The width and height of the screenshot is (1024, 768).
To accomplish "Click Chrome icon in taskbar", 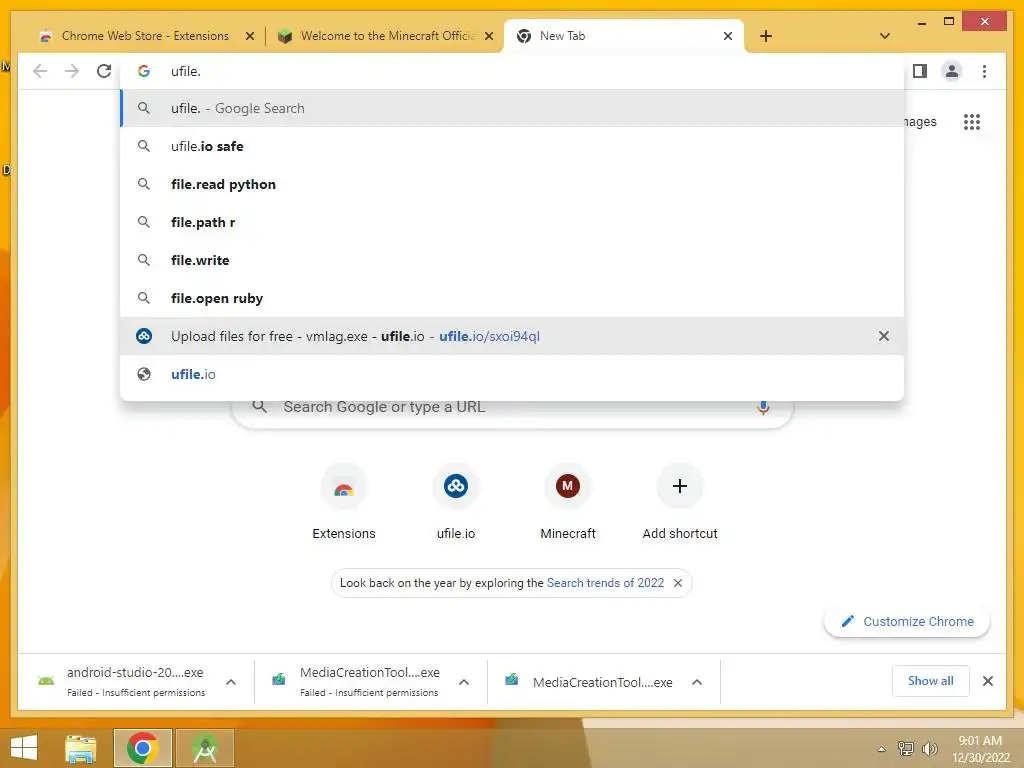I will coord(143,748).
